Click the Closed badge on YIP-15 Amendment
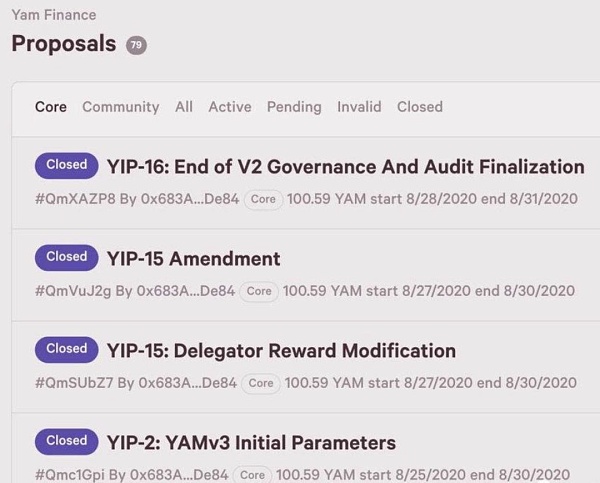 [66, 257]
